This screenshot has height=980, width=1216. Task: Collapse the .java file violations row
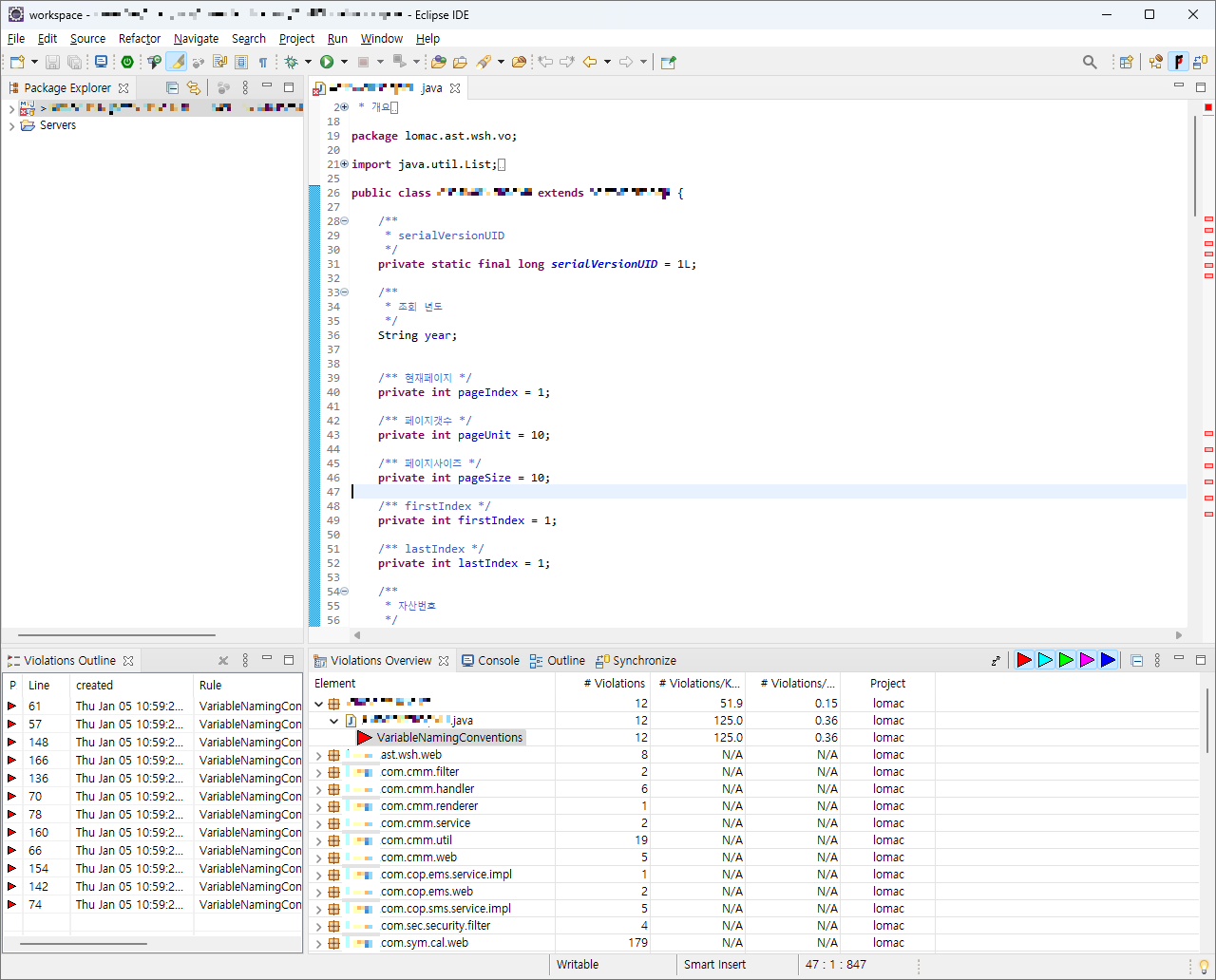point(334,721)
